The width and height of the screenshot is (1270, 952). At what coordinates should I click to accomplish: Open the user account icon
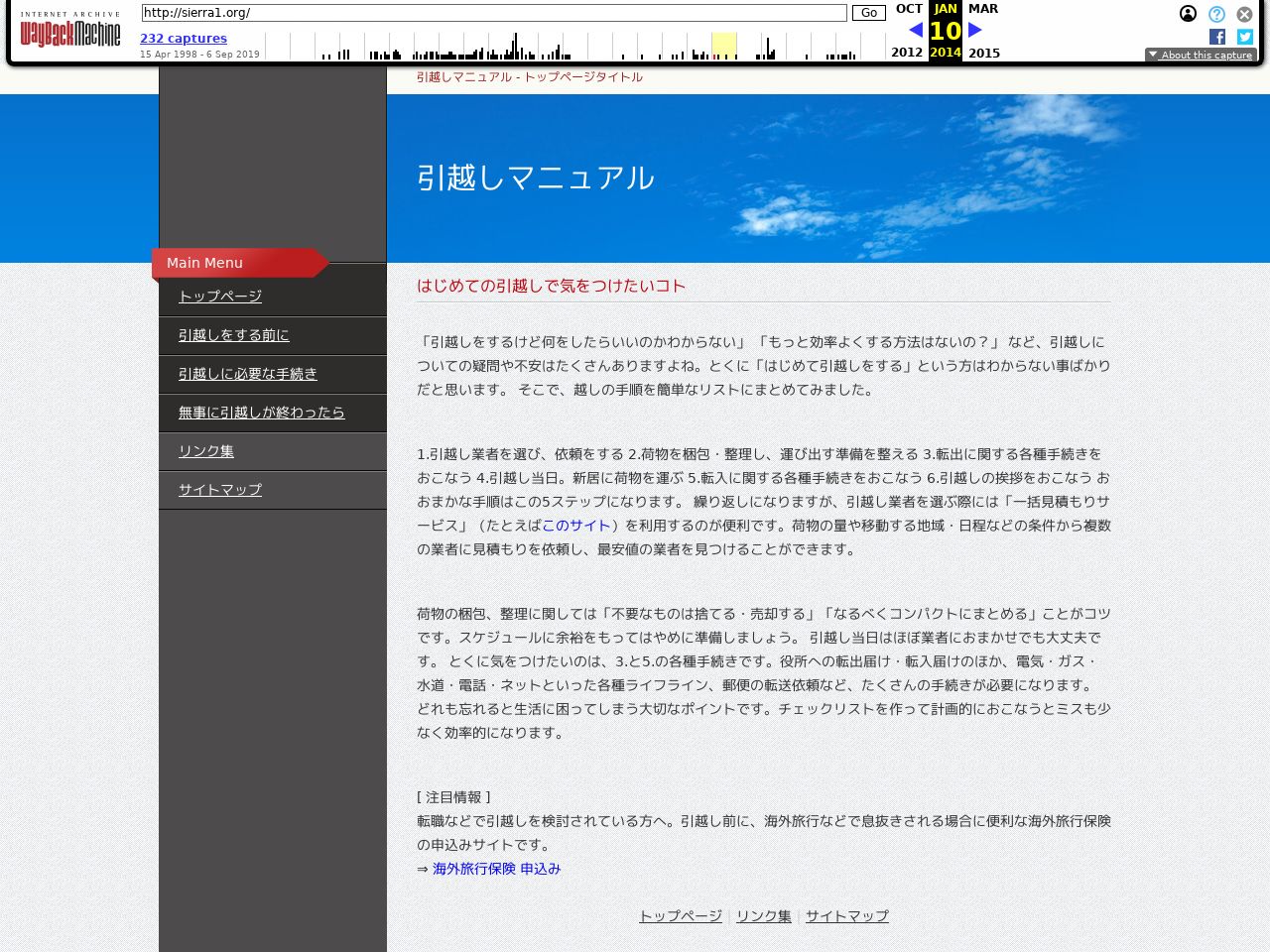tap(1188, 14)
